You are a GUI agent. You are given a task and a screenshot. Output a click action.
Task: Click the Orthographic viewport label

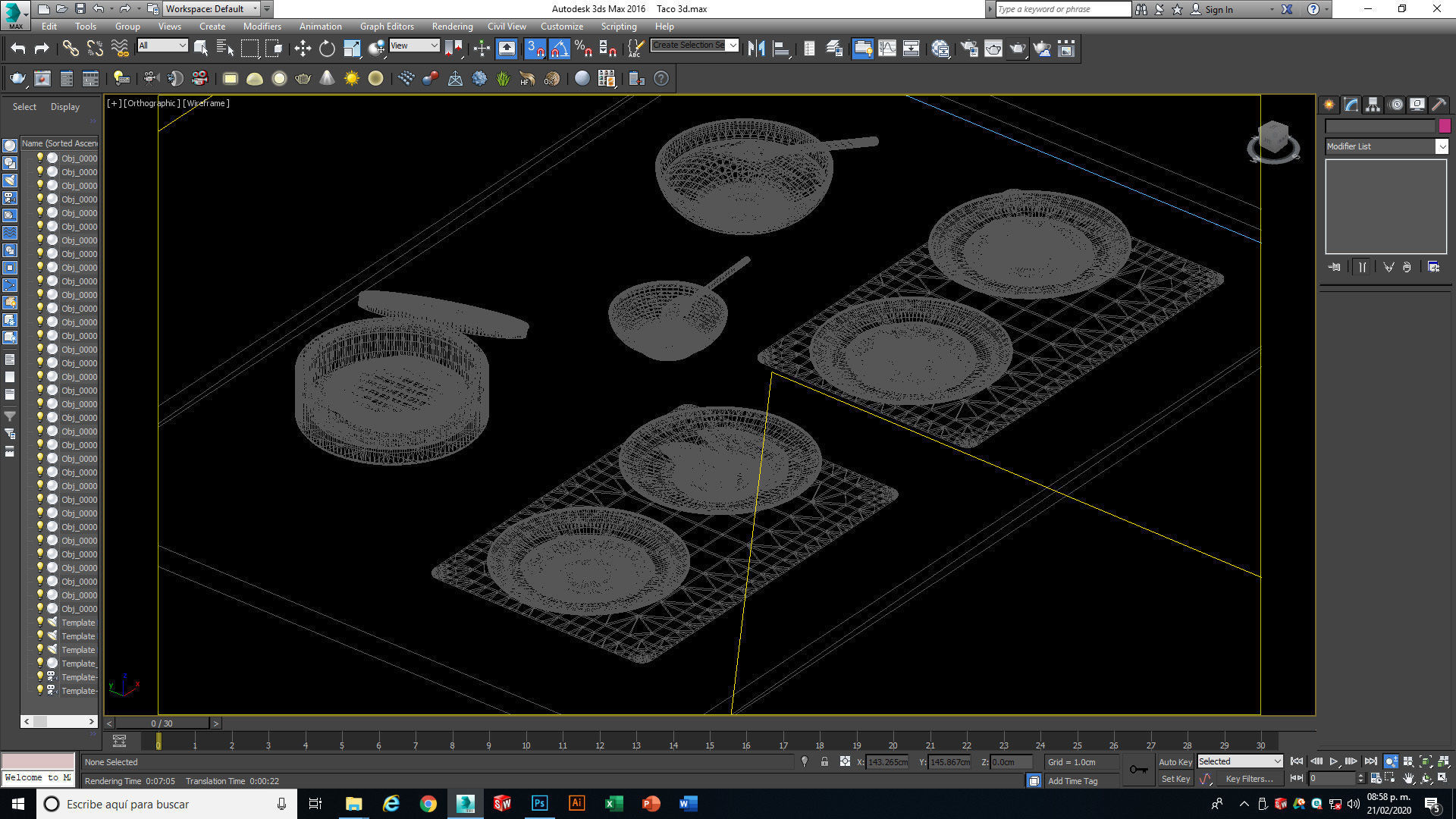coord(152,103)
